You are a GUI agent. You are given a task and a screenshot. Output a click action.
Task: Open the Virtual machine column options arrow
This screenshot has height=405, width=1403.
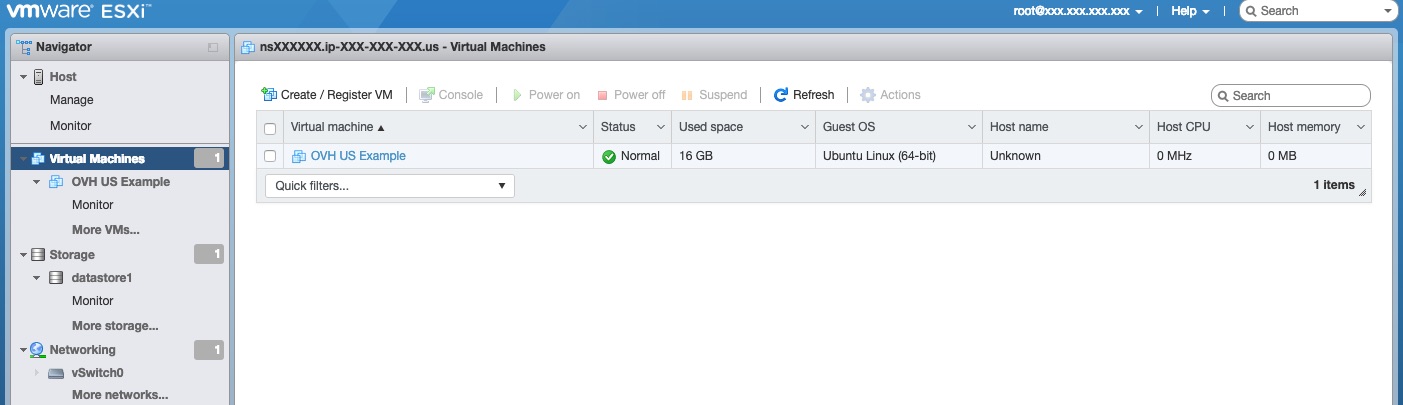[583, 127]
